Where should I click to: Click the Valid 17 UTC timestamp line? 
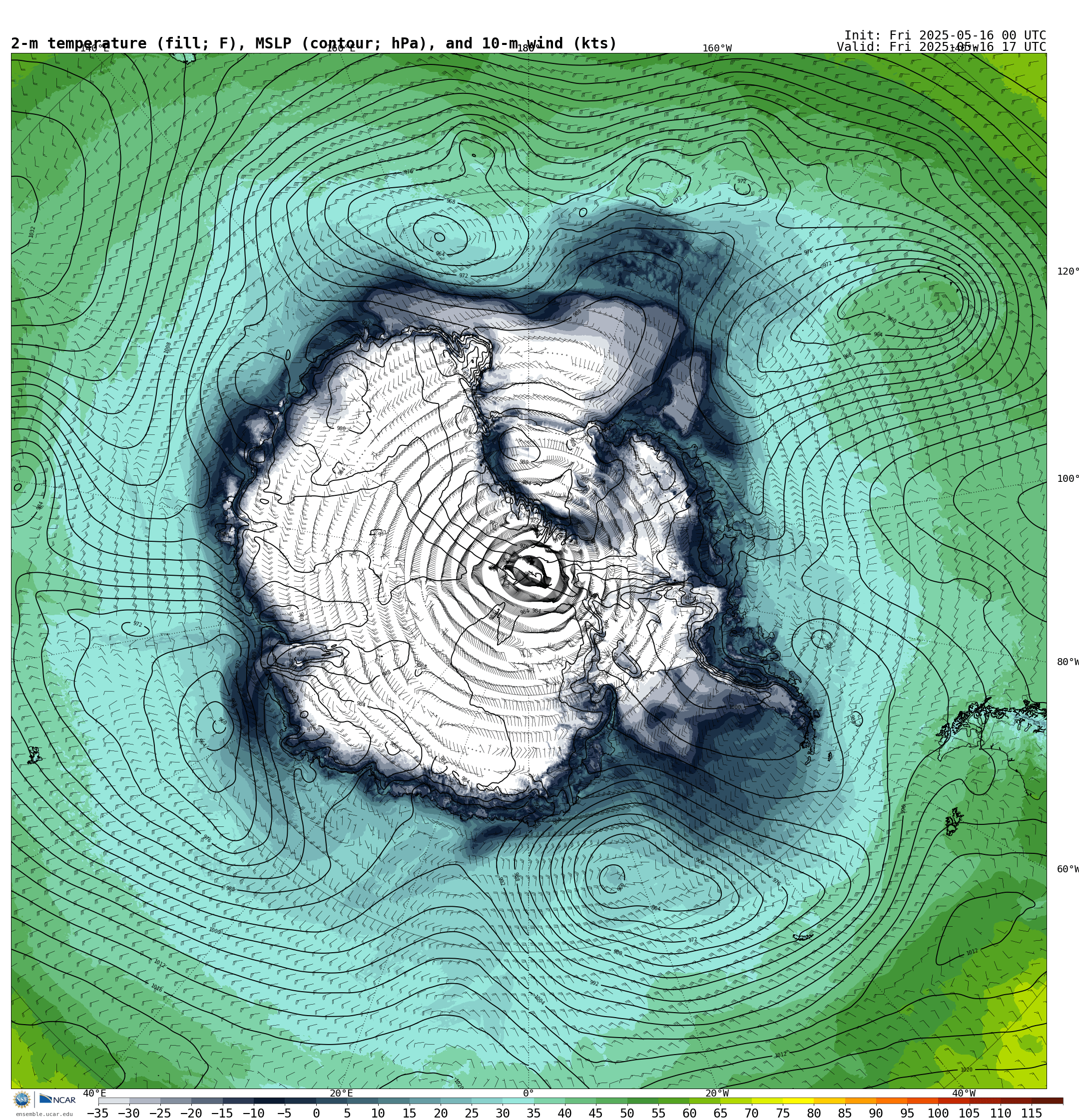[941, 47]
